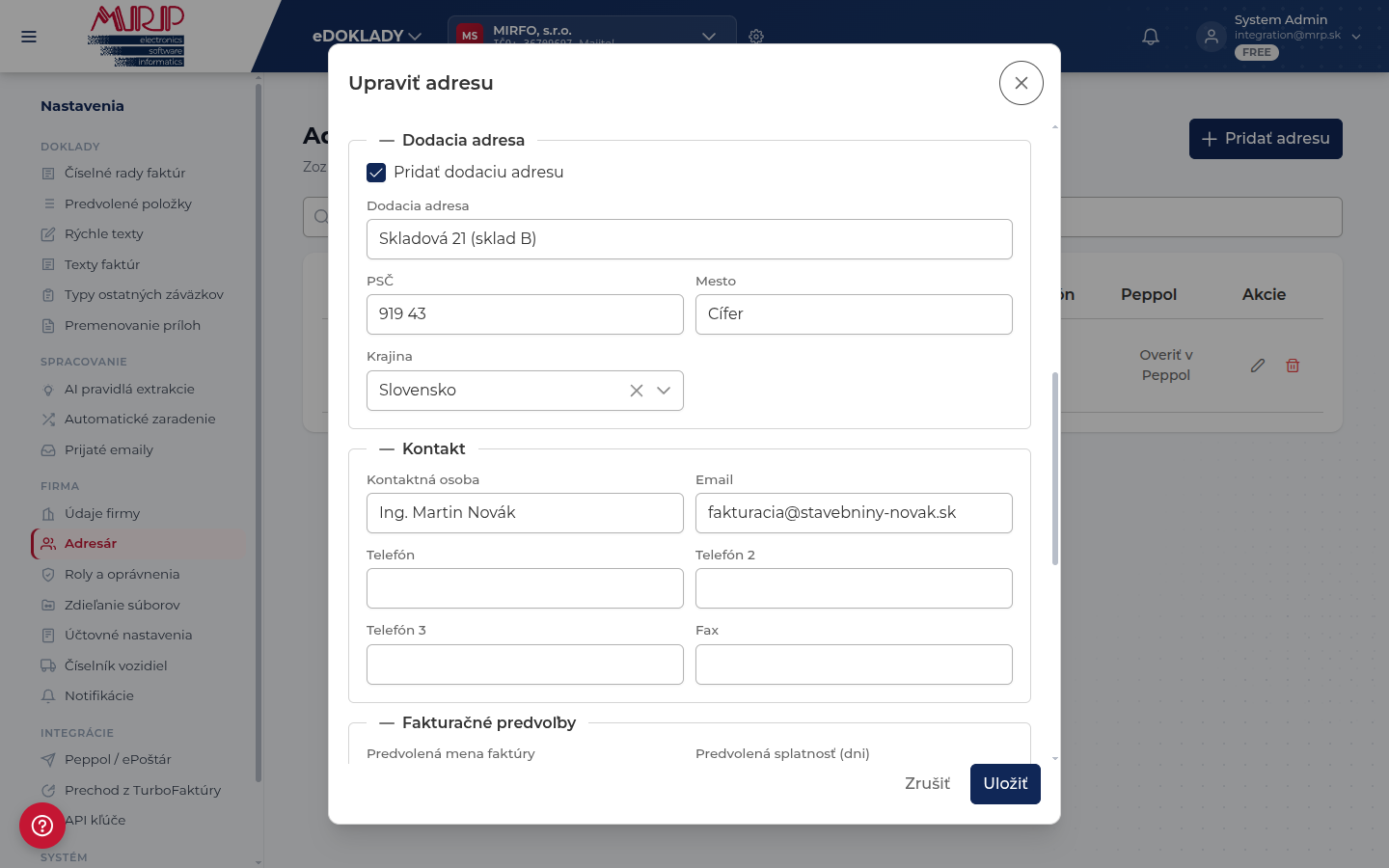Expand the Krajina dropdown arrow
The height and width of the screenshot is (868, 1389).
(664, 391)
